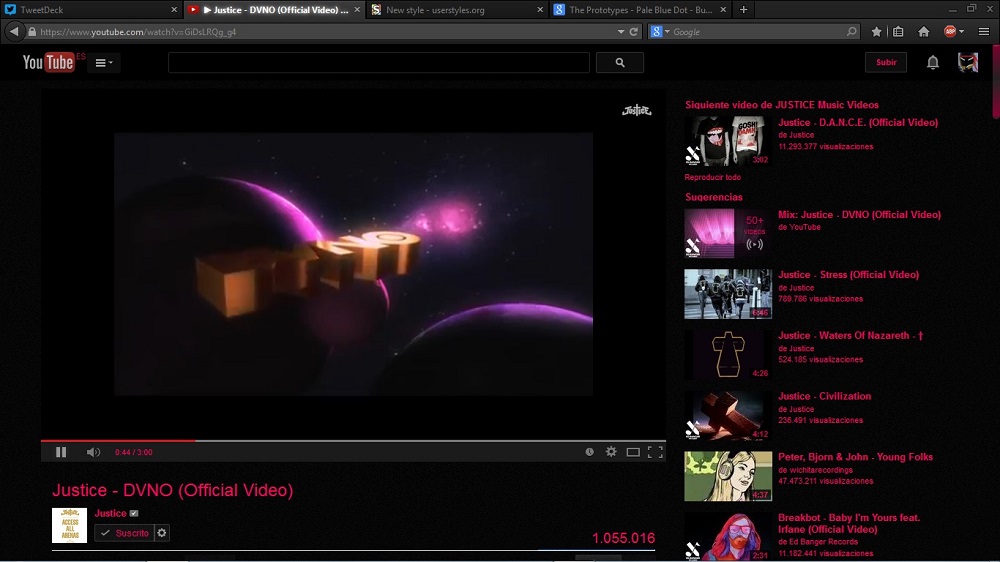This screenshot has width=1000, height=562.
Task: Select the Justice - DVNO tab
Action: tap(273, 10)
